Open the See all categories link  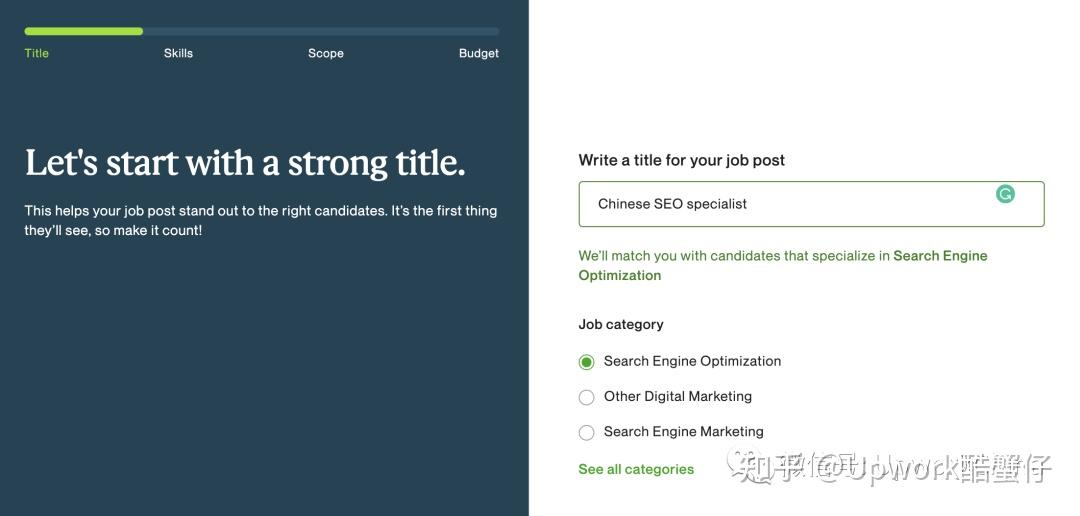tap(636, 469)
